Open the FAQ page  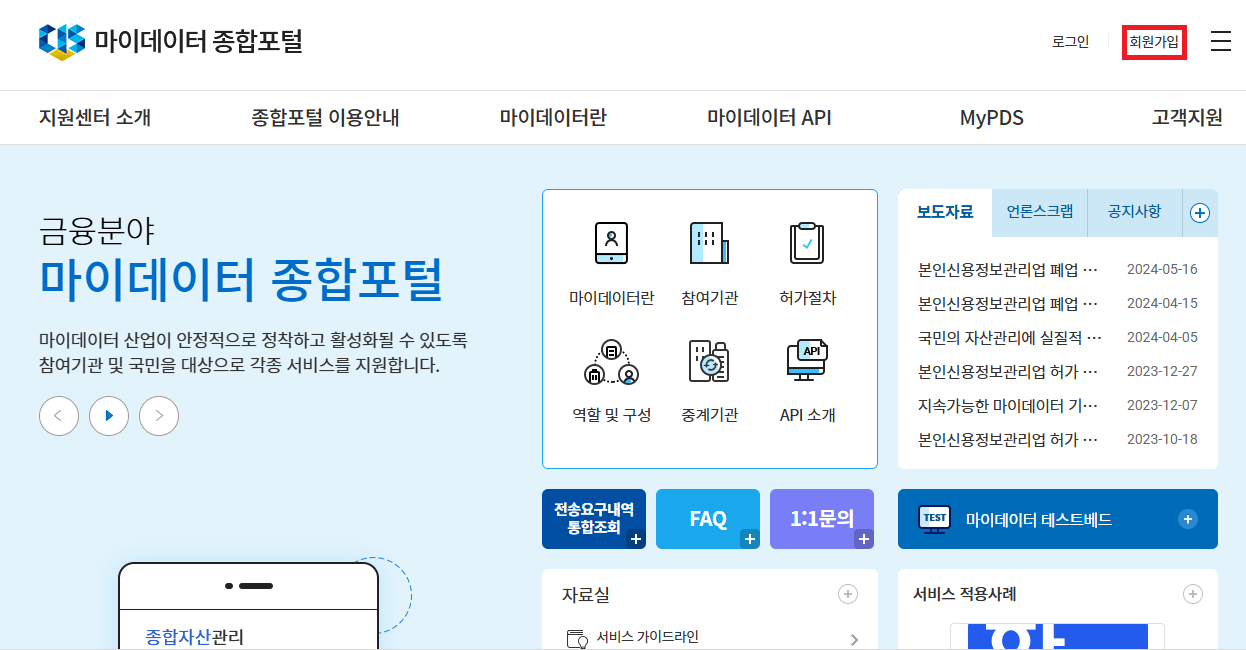tap(708, 518)
